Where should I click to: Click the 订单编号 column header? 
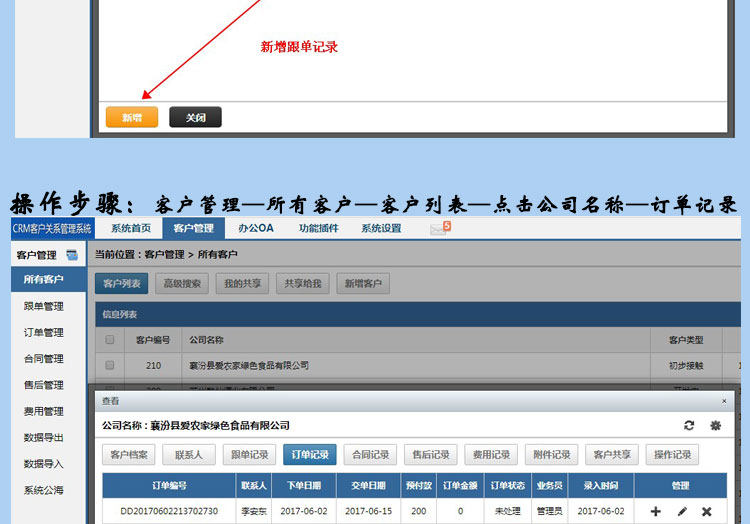169,486
